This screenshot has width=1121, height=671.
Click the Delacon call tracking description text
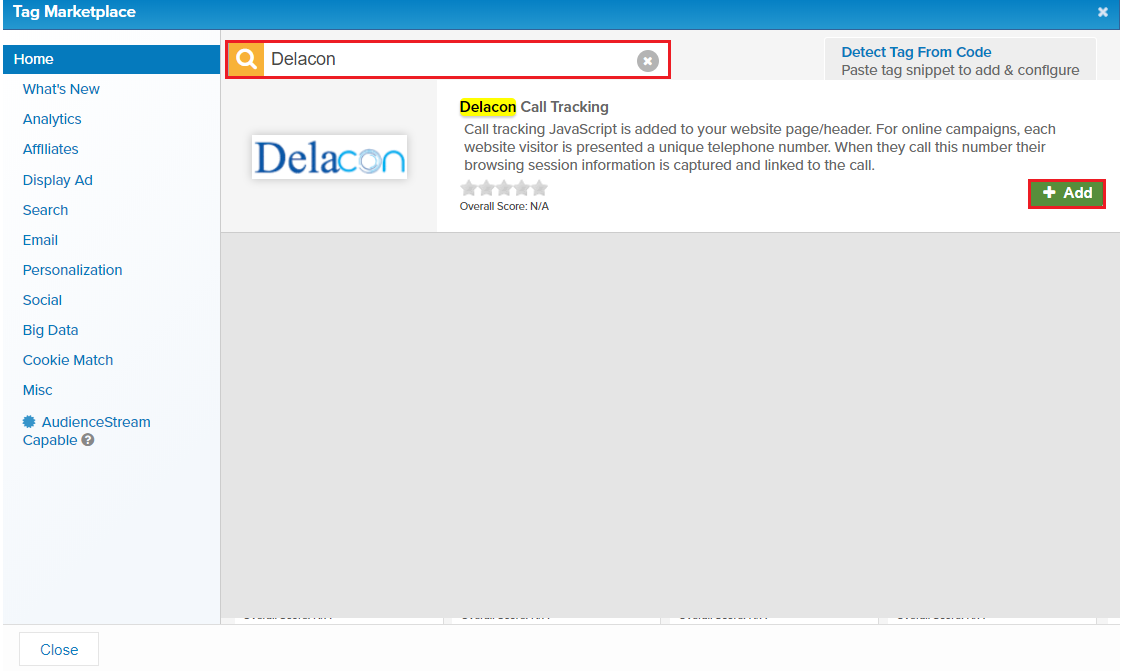[759, 147]
